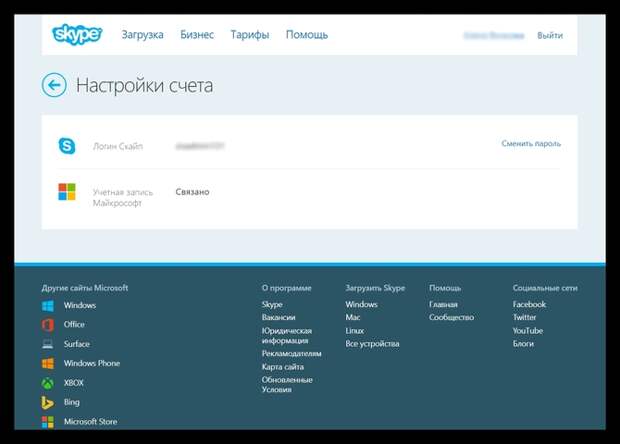Click the Связано status text
Viewport: 620px width, 444px height.
[x=192, y=192]
